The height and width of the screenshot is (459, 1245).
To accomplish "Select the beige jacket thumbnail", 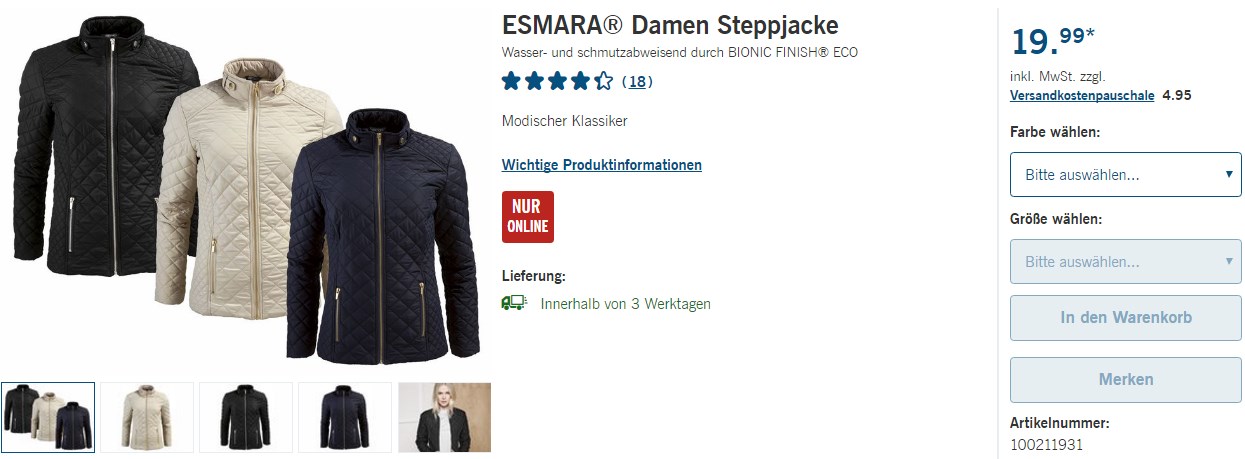I will pyautogui.click(x=147, y=417).
